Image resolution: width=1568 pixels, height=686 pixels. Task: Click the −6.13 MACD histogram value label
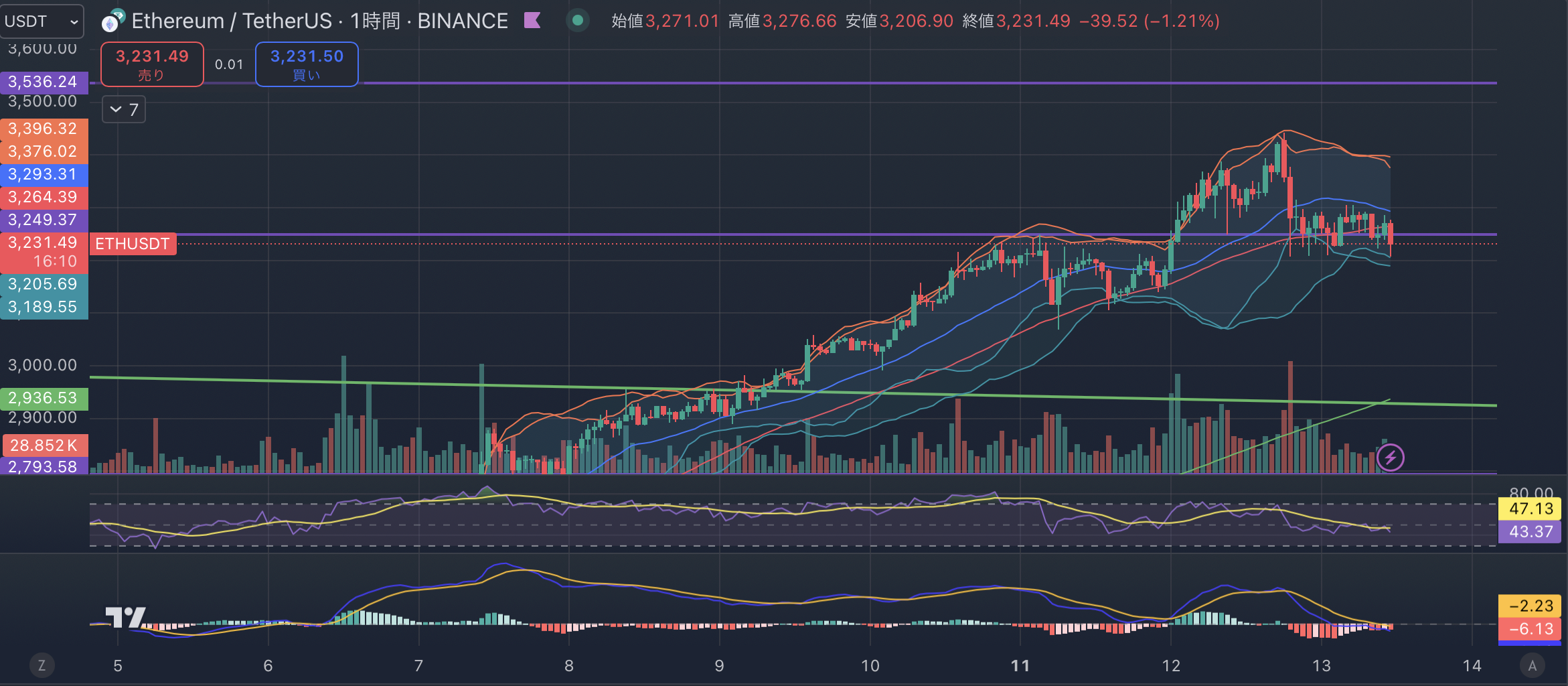[1531, 629]
